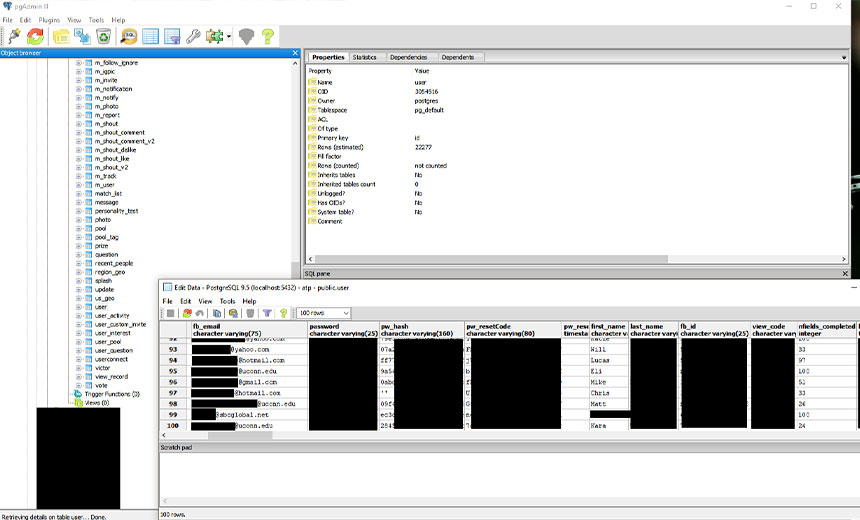Click the Primary key property row
860x520 pixels.
click(x=577, y=138)
